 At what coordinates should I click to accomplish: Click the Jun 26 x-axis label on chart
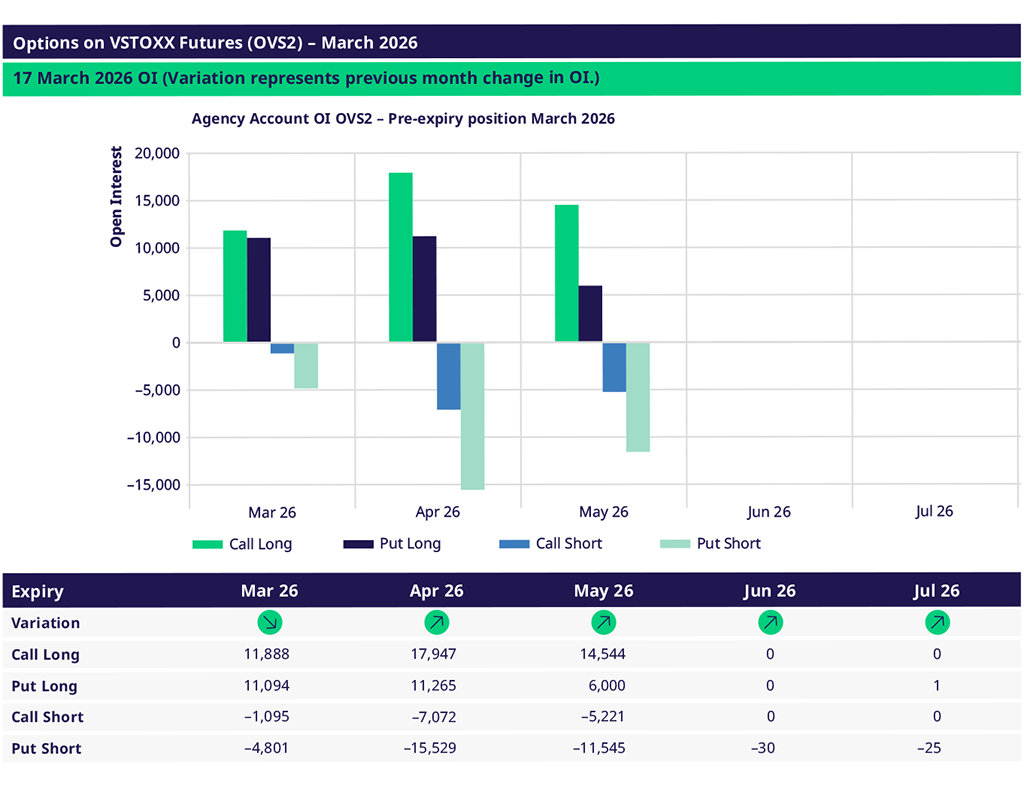point(768,512)
